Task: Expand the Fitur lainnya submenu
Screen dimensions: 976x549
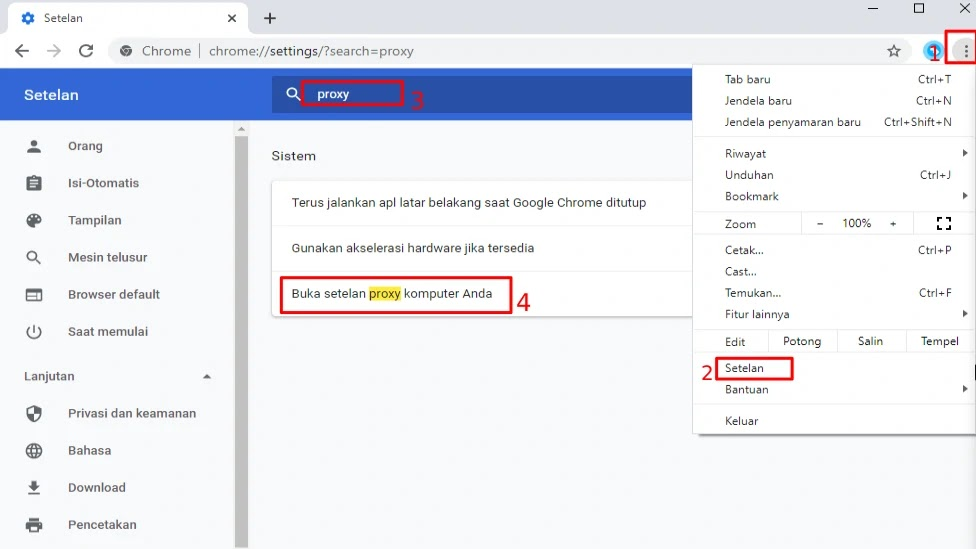Action: (x=964, y=314)
